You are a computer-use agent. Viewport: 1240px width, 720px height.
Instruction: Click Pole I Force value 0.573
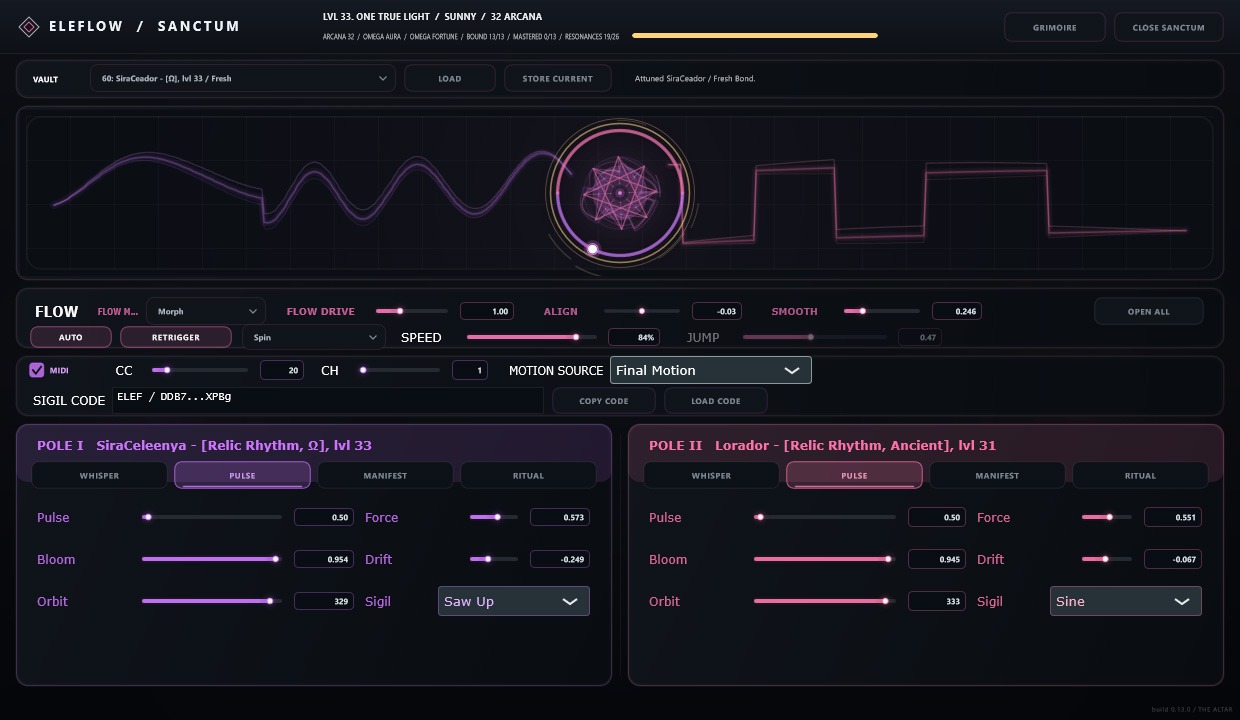pos(560,517)
